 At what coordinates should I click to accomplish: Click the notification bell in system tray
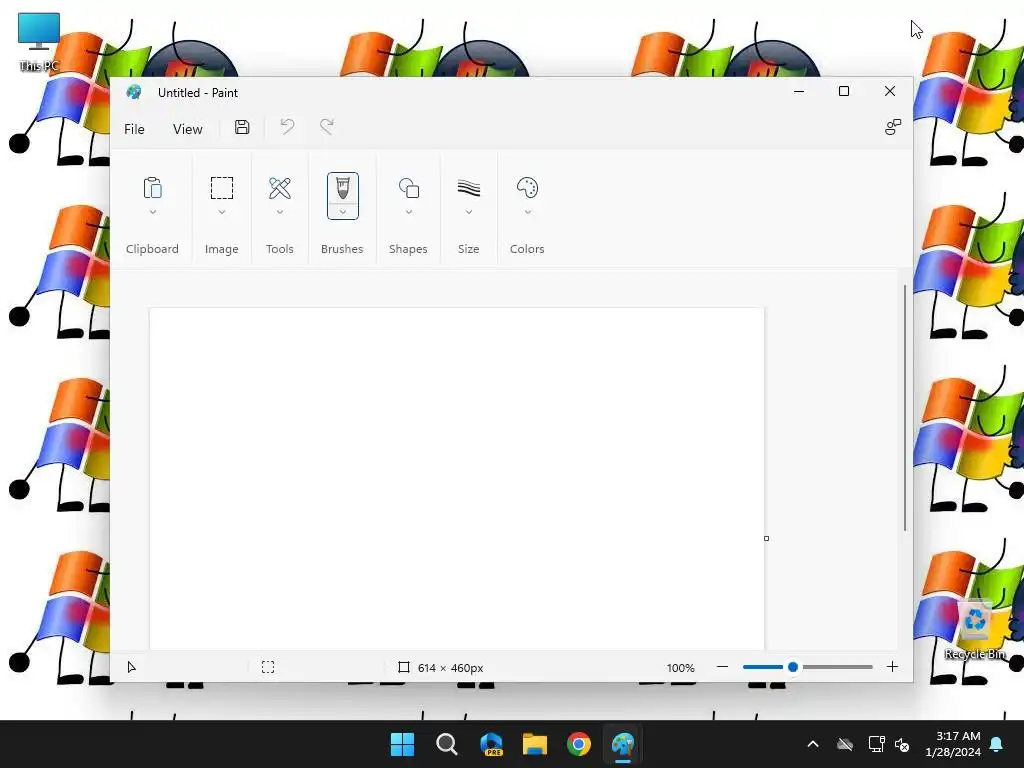(x=997, y=744)
